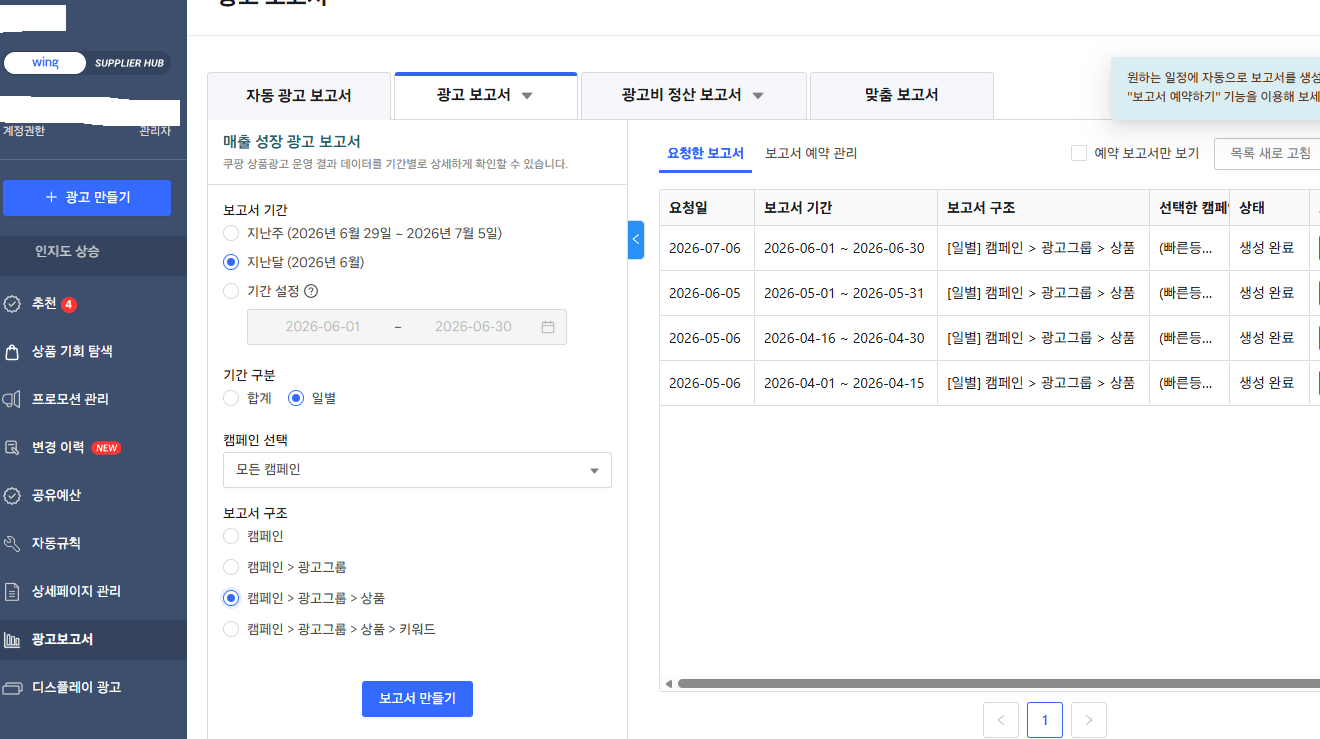Click the 상세페이지 관리 document icon

11,592
